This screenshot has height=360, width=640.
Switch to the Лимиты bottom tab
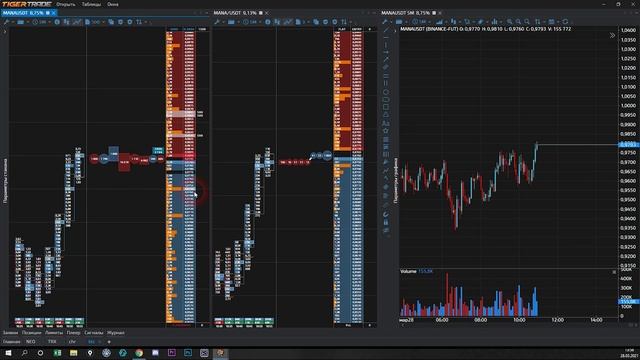coord(54,333)
